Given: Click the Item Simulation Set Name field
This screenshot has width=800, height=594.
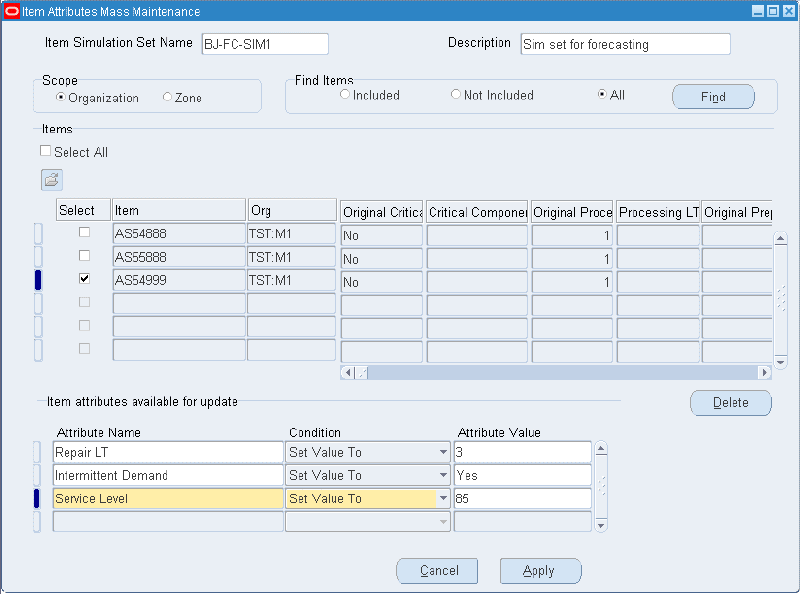Looking at the screenshot, I should point(265,44).
